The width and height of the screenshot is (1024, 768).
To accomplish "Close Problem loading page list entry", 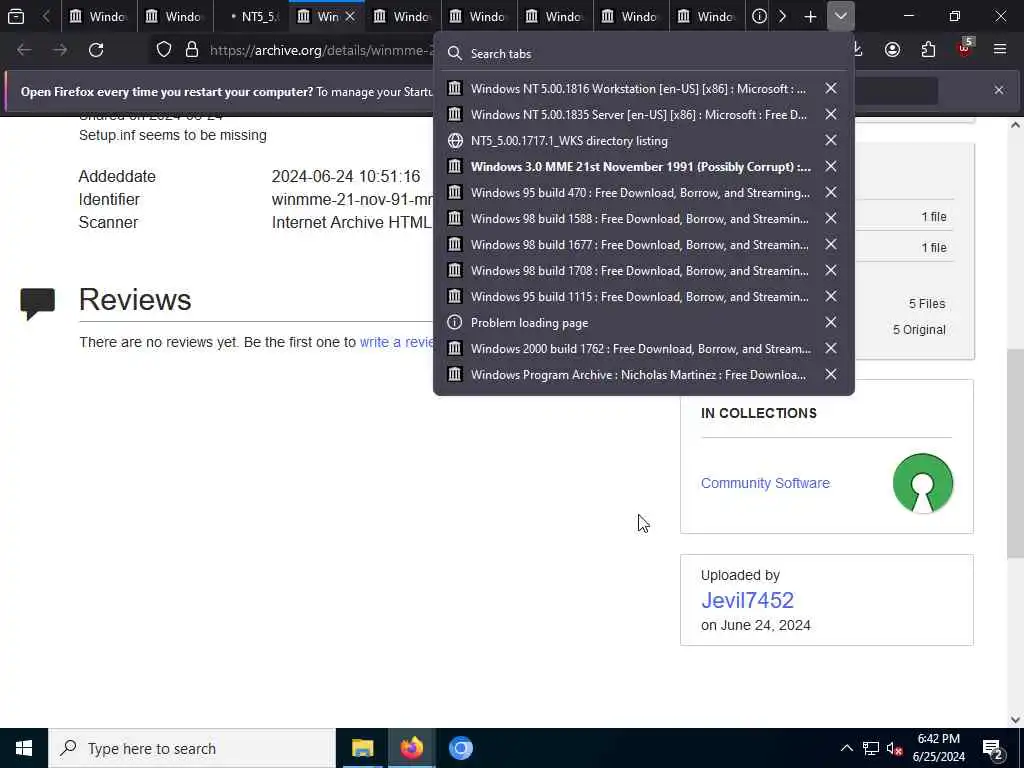I will pyautogui.click(x=831, y=323).
